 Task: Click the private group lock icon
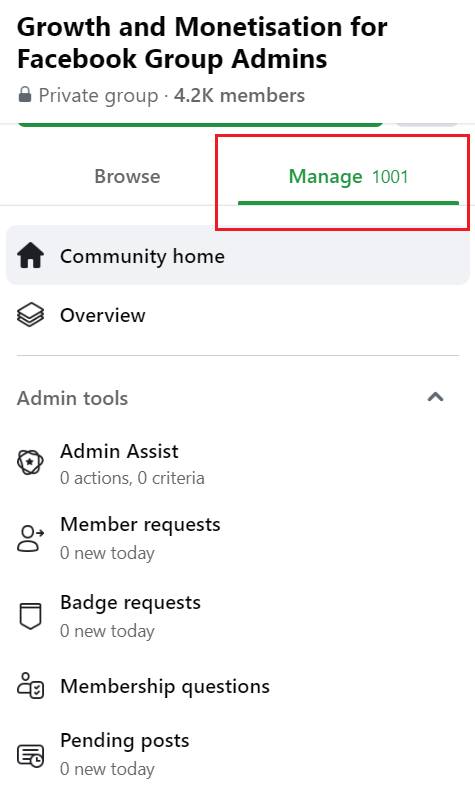pyautogui.click(x=24, y=95)
